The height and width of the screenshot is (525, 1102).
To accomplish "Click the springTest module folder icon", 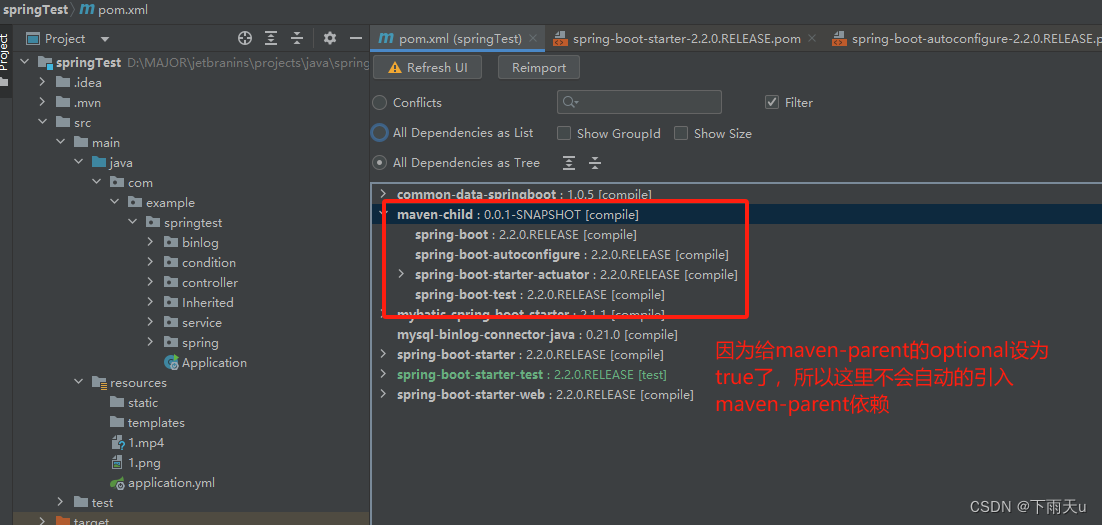I will 46,63.
